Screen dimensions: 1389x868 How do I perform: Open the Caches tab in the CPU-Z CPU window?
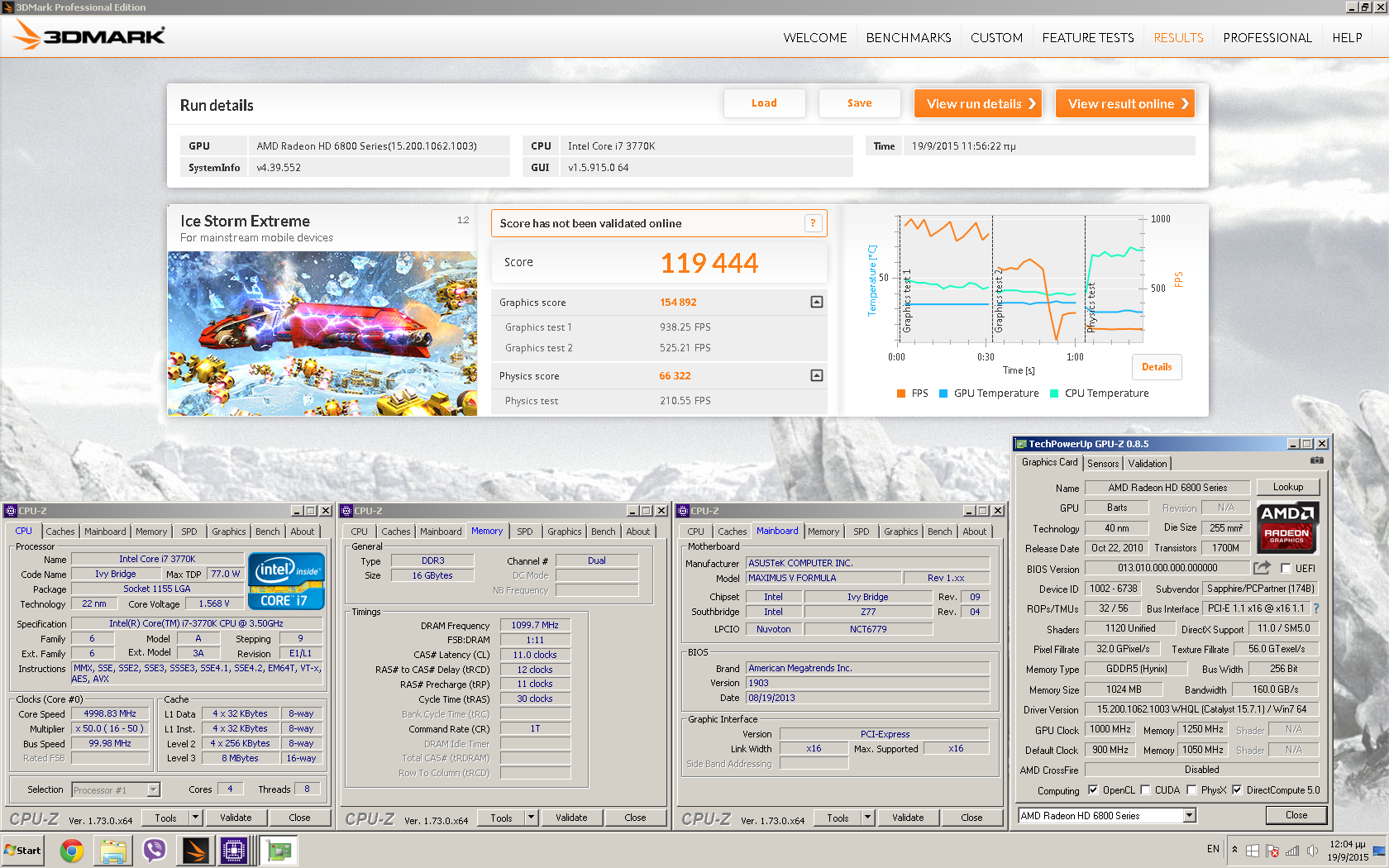pyautogui.click(x=60, y=532)
